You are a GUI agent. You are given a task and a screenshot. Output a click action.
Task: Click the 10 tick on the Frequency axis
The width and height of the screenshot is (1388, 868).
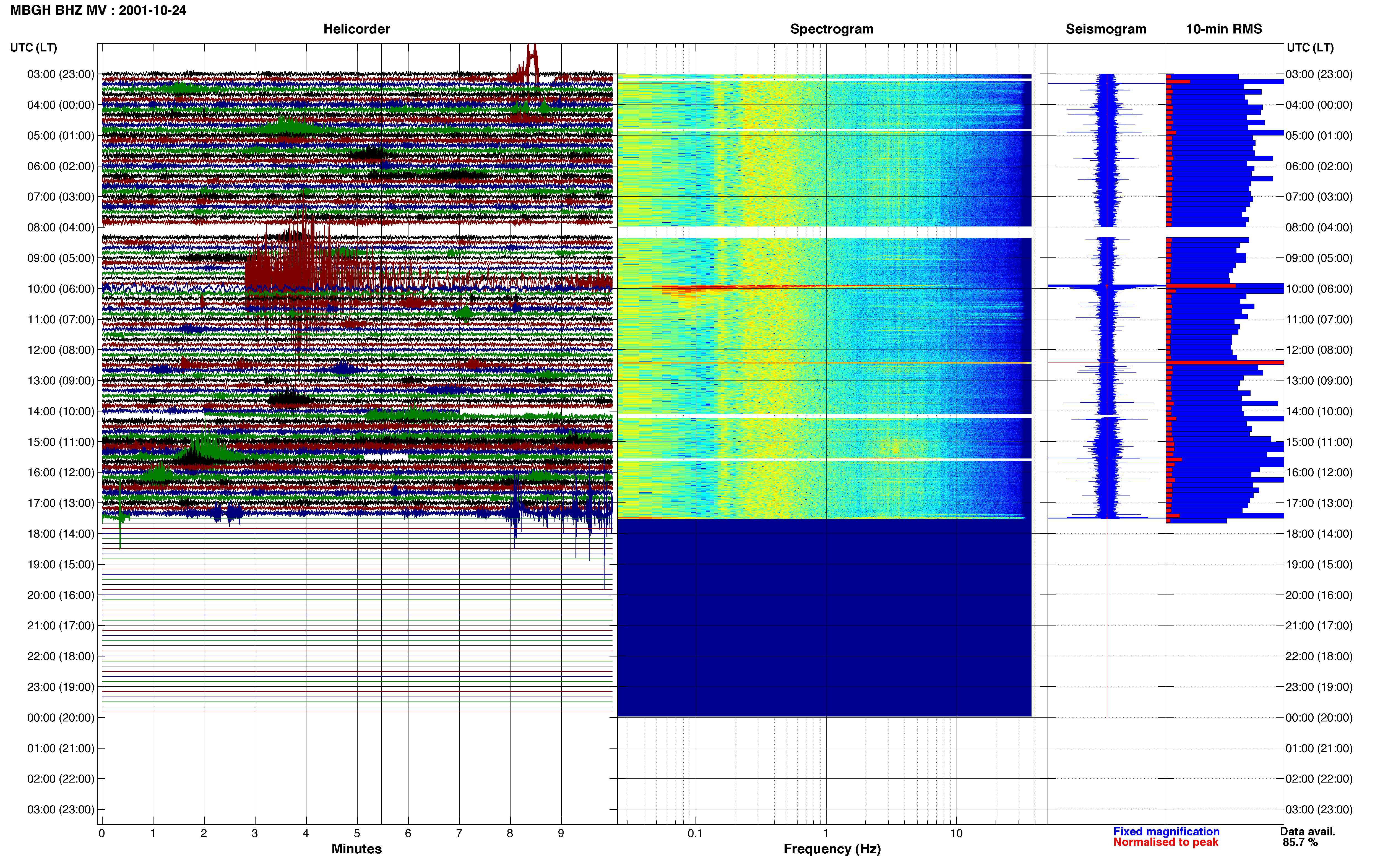click(956, 833)
